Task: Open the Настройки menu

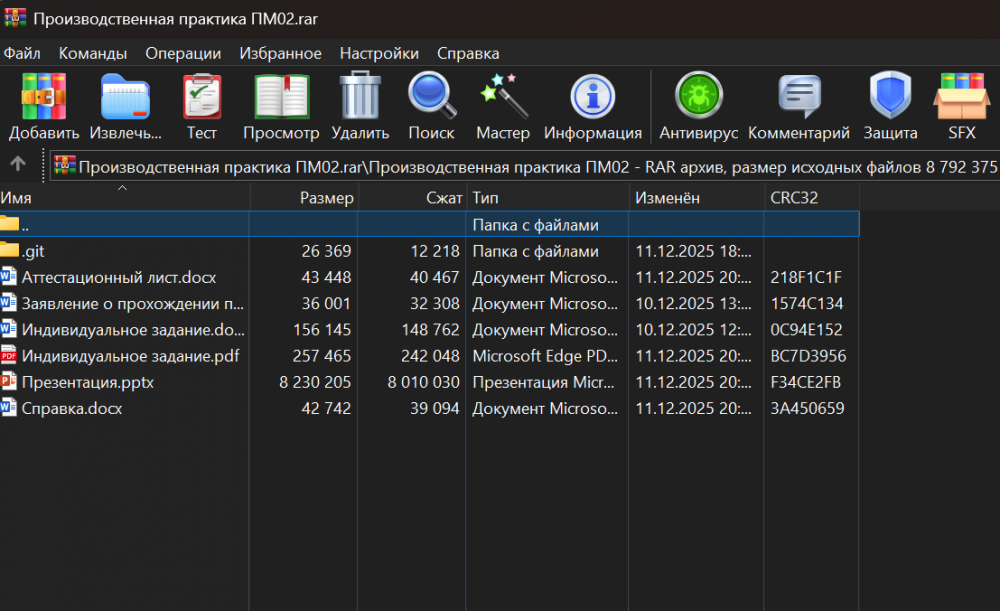Action: click(x=379, y=53)
